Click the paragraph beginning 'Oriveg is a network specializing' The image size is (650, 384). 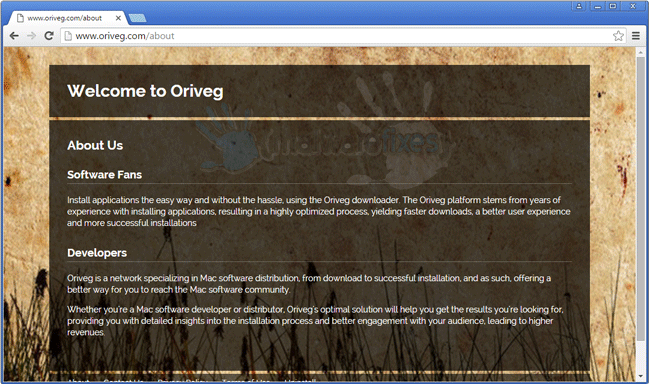click(x=309, y=284)
